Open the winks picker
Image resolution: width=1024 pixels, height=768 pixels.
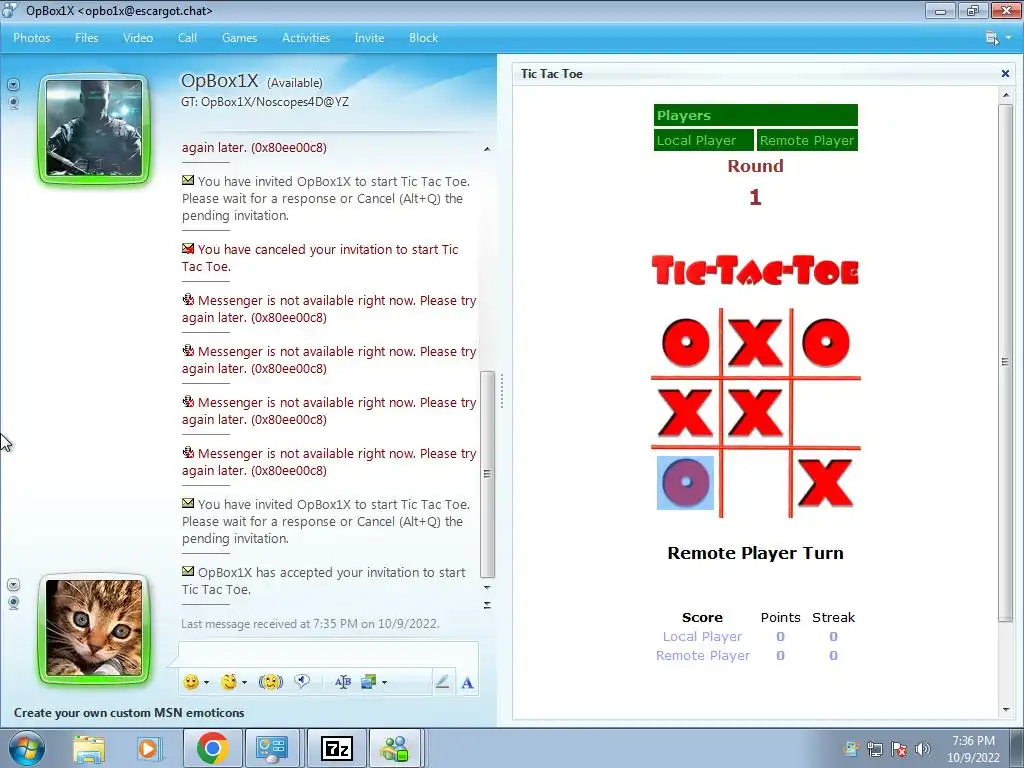(x=229, y=682)
